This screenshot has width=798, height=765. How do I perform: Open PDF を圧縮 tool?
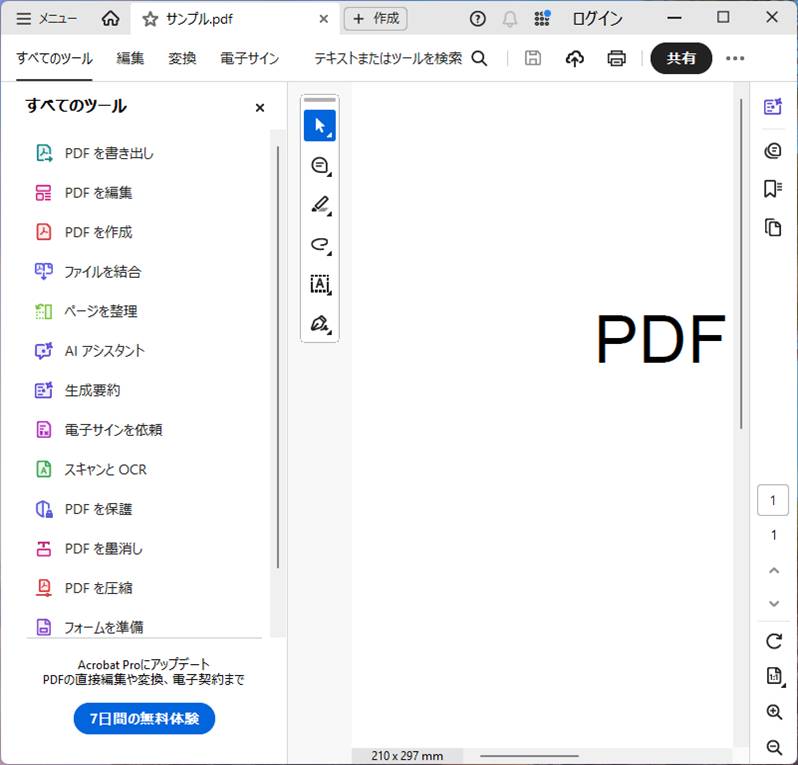point(84,588)
